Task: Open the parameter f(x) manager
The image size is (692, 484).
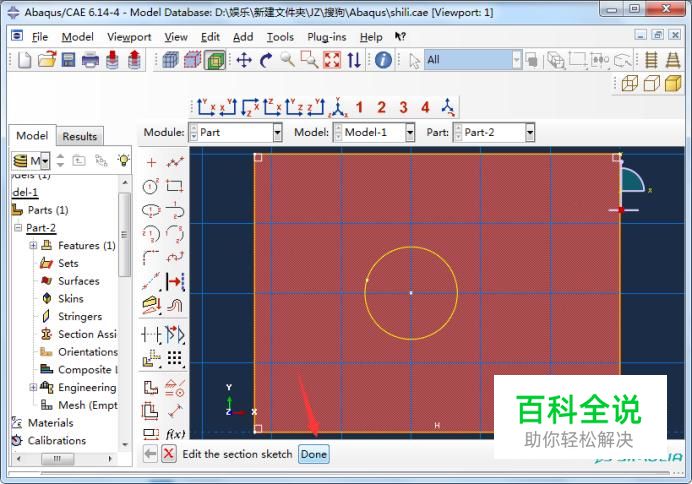Action: click(175, 434)
